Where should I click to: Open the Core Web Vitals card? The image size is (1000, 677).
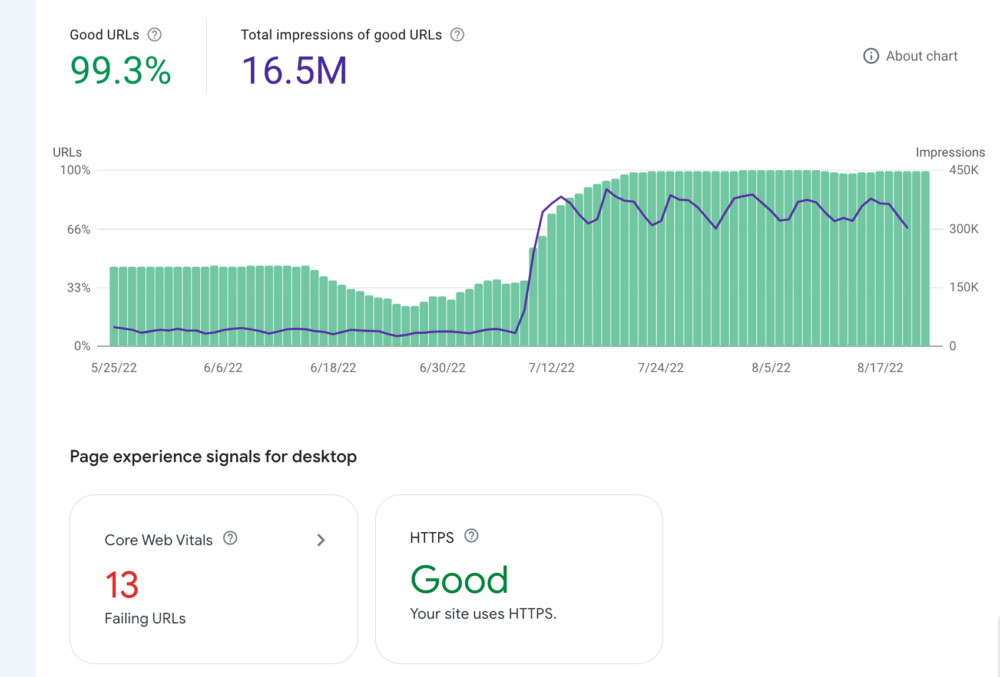[x=213, y=579]
